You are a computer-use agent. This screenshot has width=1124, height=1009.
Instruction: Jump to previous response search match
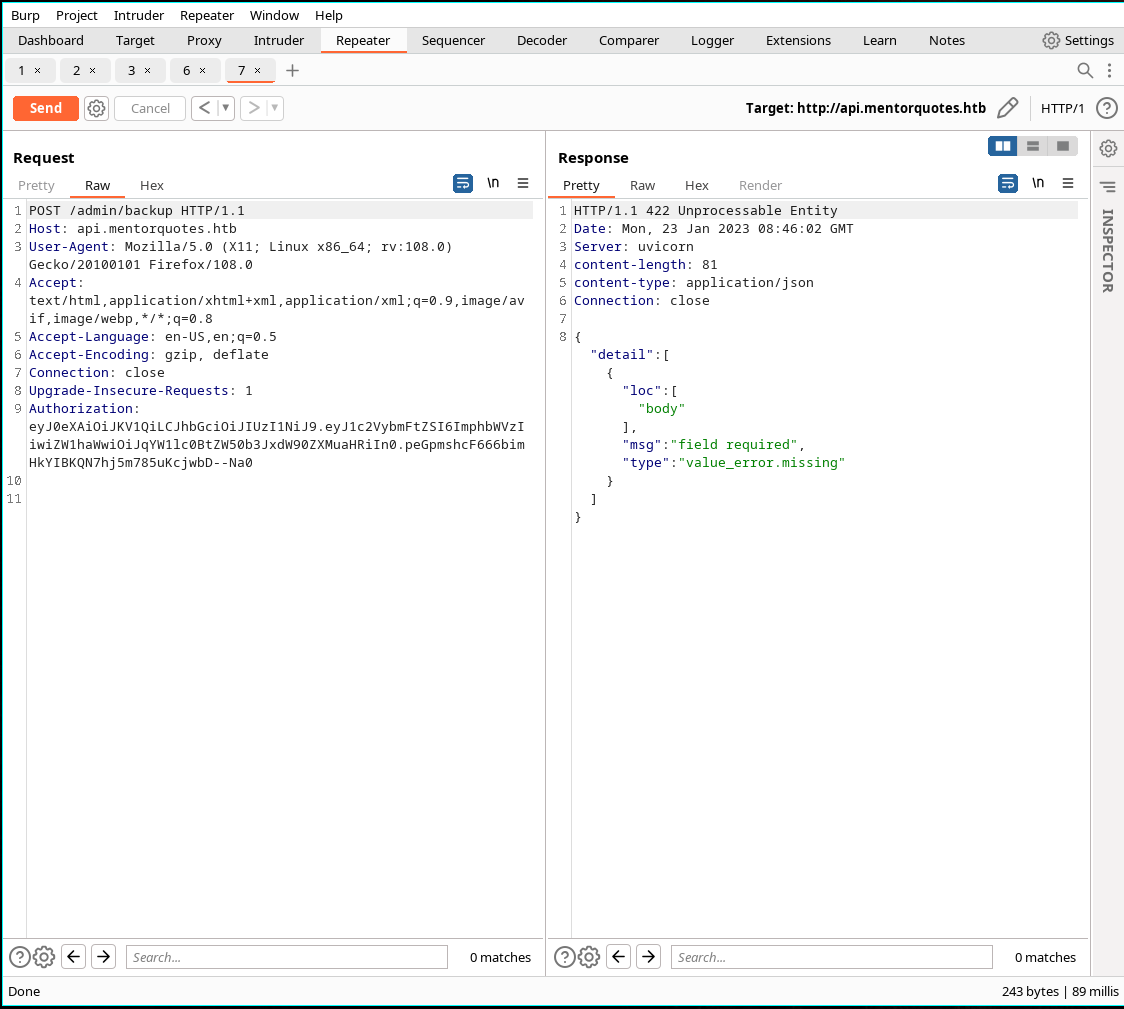point(618,957)
